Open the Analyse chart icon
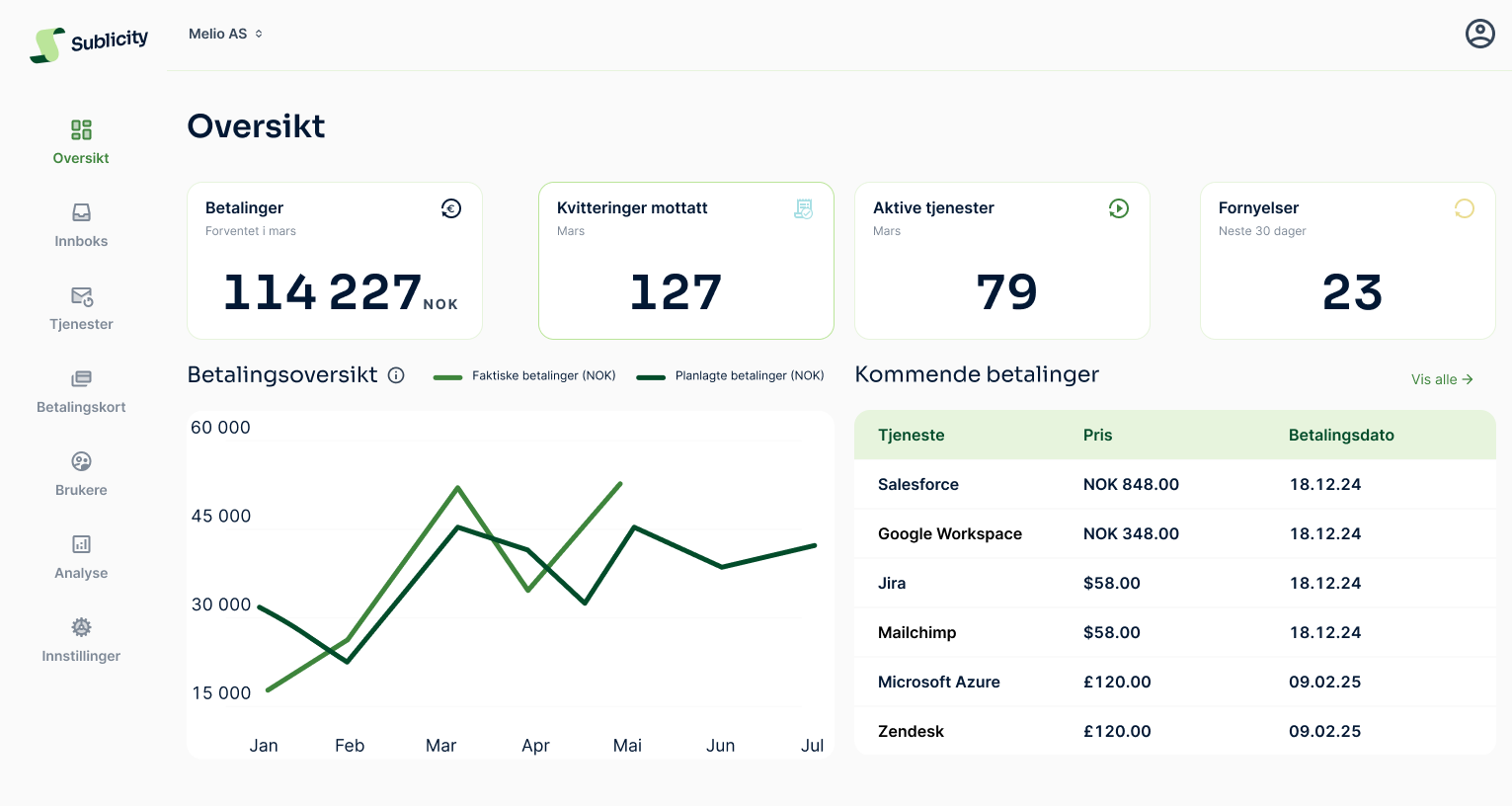Screen dimensions: 1512x806 [81, 544]
